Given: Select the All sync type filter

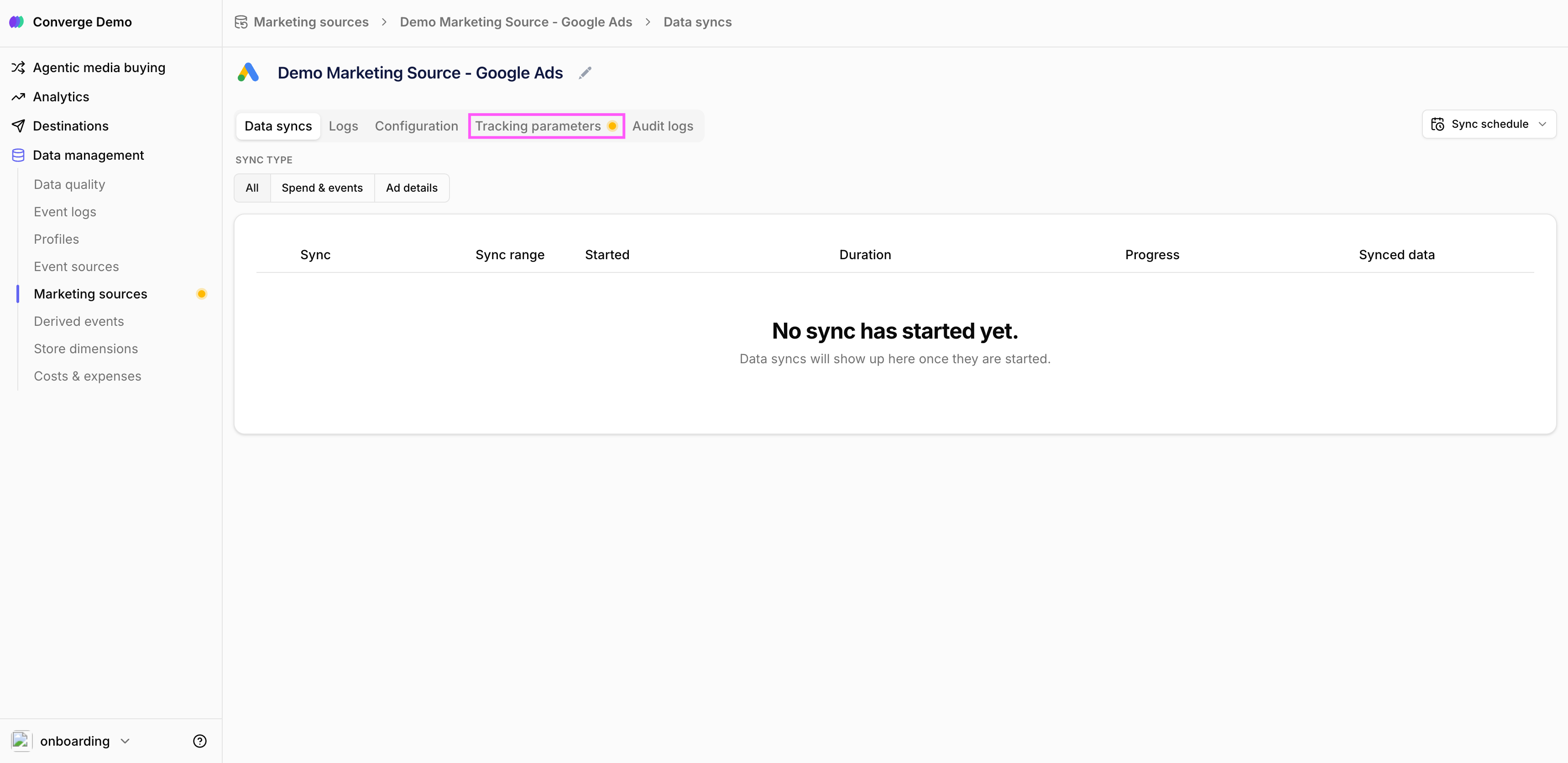Looking at the screenshot, I should (x=252, y=188).
